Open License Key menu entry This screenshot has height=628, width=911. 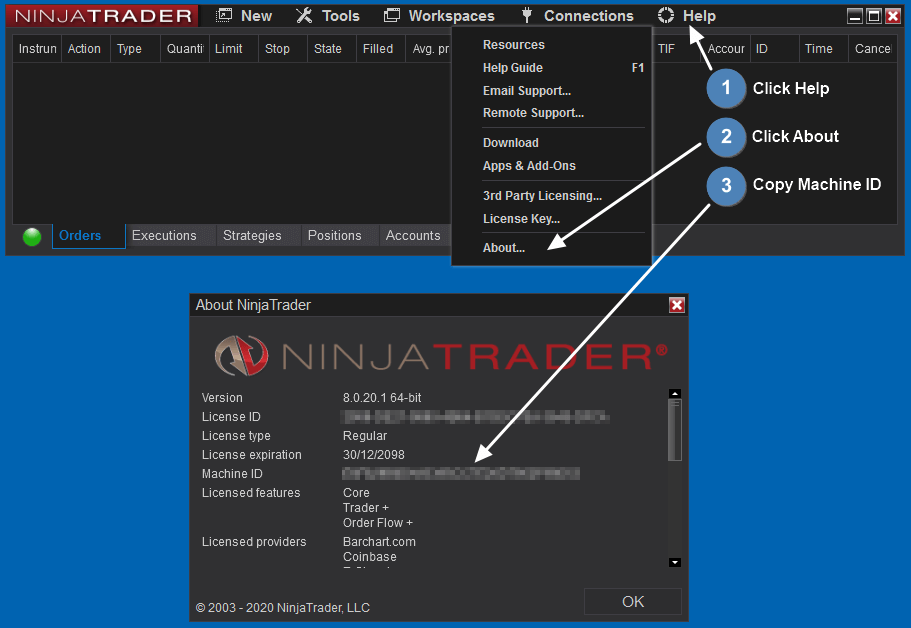[521, 218]
